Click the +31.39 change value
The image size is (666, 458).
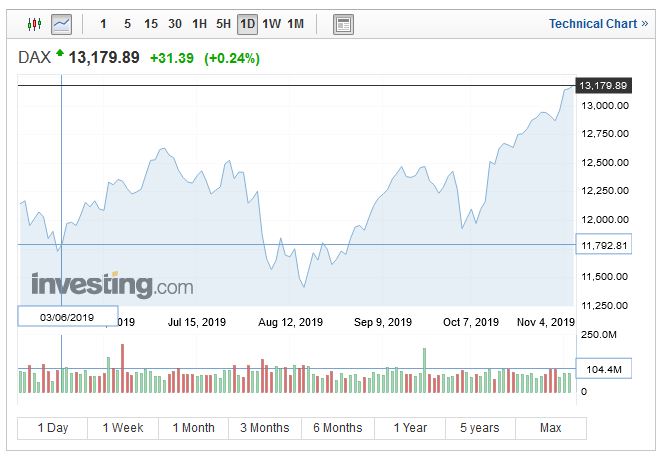point(172,58)
